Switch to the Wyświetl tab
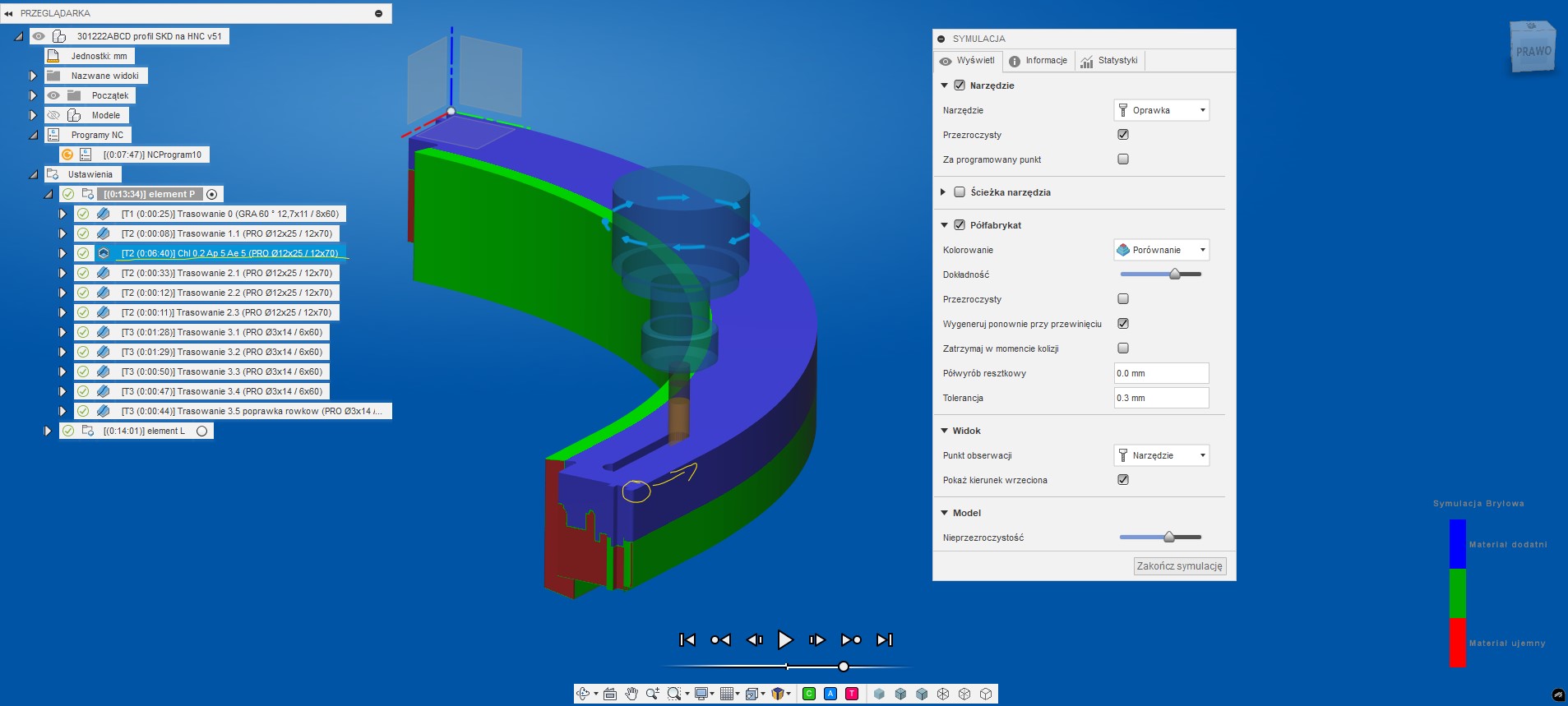This screenshot has height=706, width=1568. pos(967,61)
